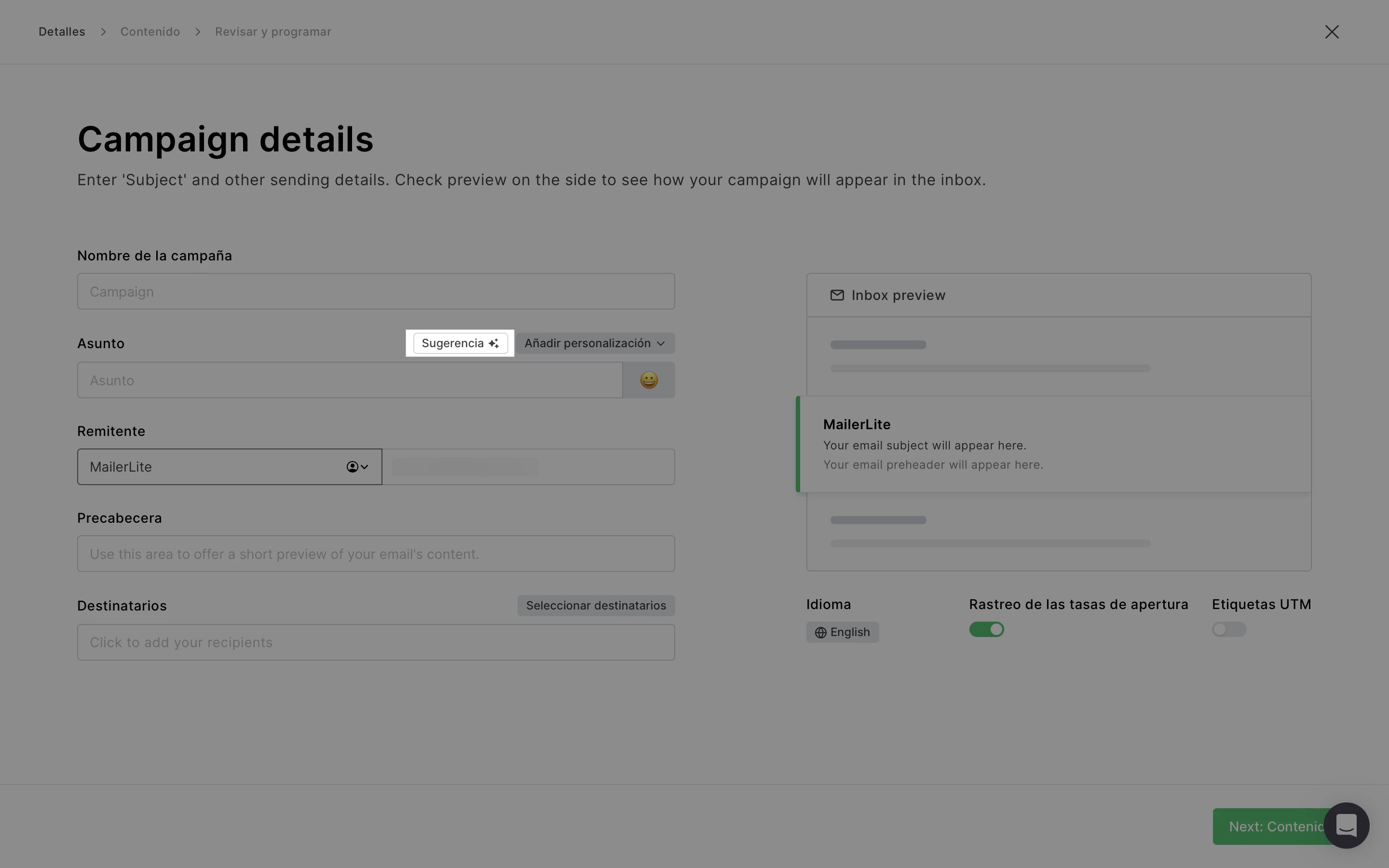Click the envelope icon in Inbox preview
This screenshot has height=868, width=1389.
[837, 295]
